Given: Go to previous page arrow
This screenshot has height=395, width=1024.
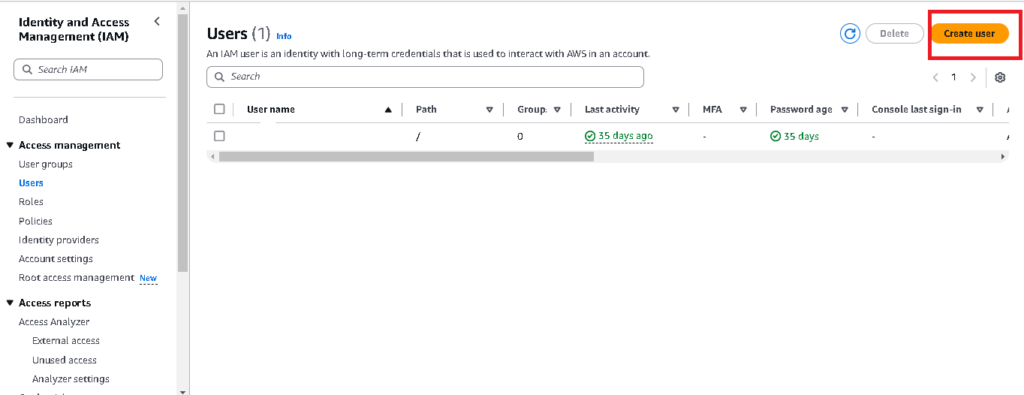Looking at the screenshot, I should [935, 78].
